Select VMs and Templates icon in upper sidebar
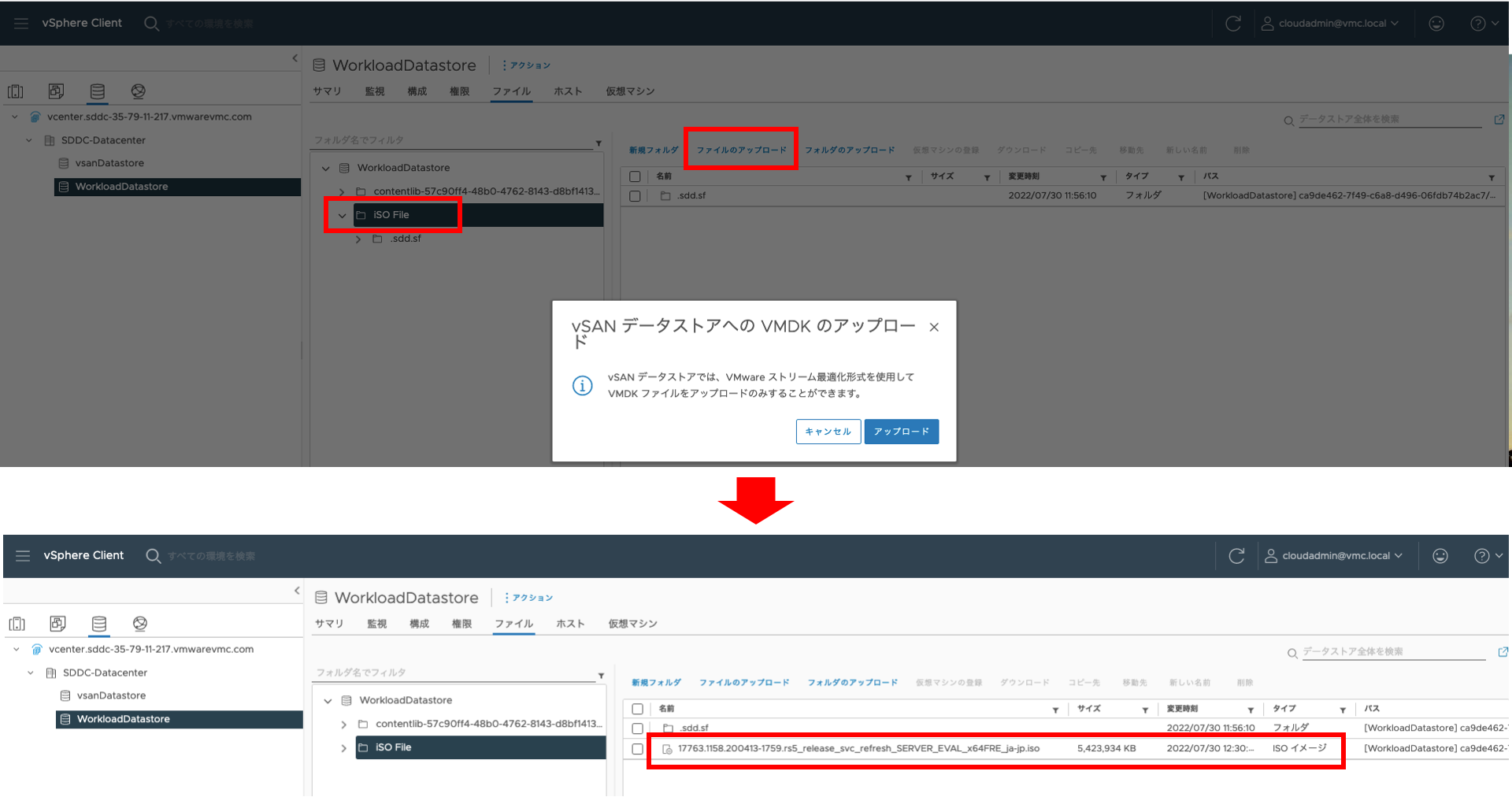This screenshot has width=1512, height=797. [x=56, y=91]
